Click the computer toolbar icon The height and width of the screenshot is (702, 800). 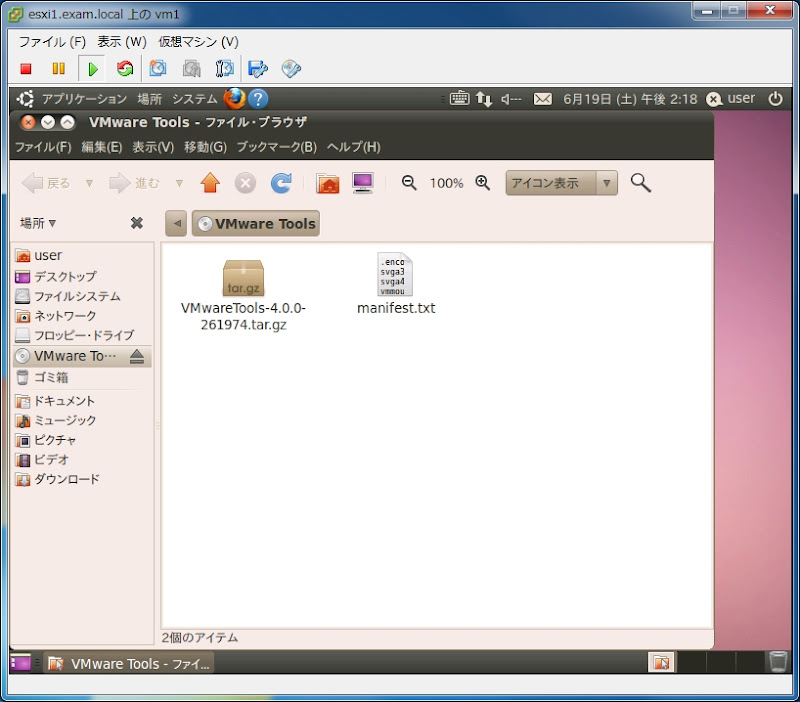tap(363, 183)
